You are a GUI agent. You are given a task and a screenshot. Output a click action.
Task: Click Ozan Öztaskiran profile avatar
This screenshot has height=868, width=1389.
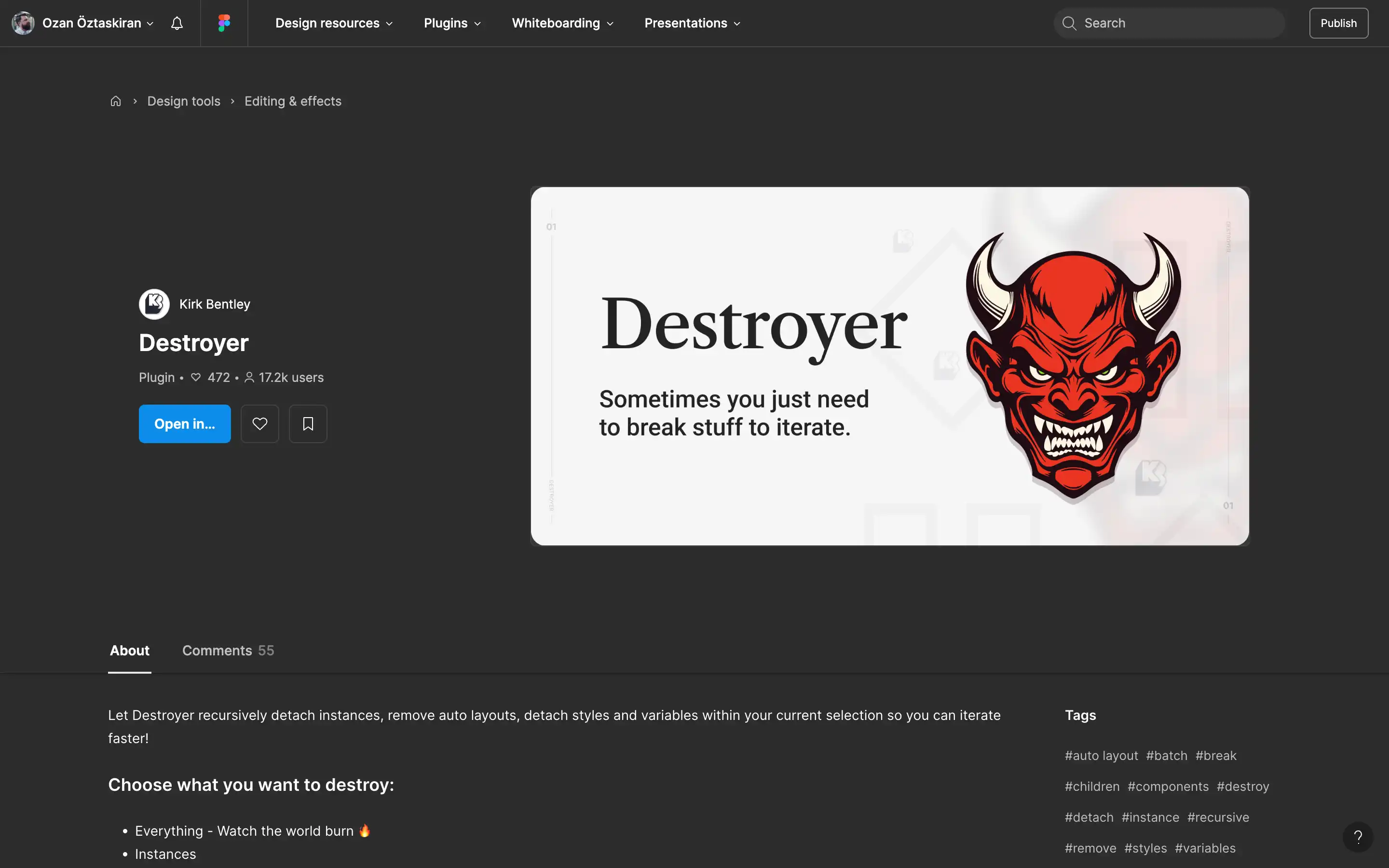[x=23, y=23]
